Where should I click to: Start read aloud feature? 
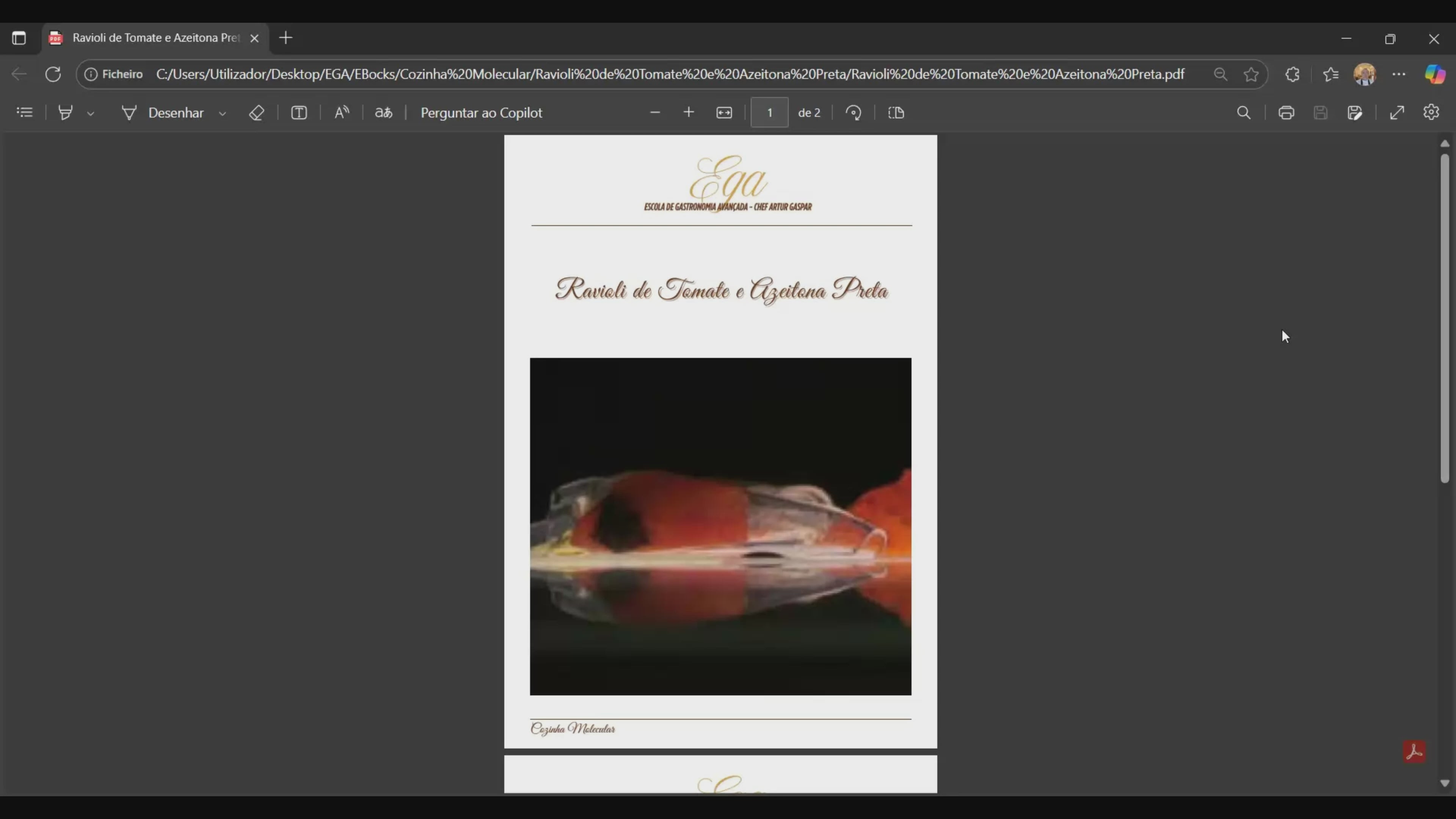[342, 113]
